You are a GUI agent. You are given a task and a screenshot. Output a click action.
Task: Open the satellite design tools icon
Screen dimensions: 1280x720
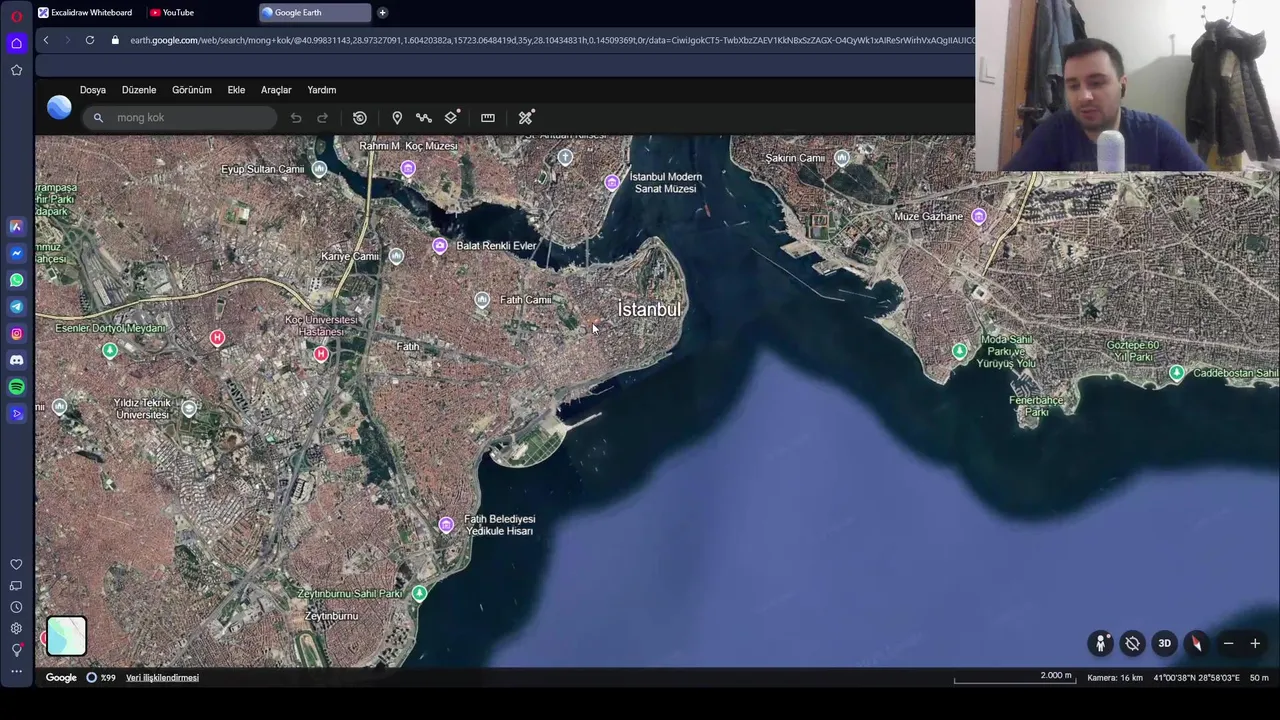tap(526, 117)
